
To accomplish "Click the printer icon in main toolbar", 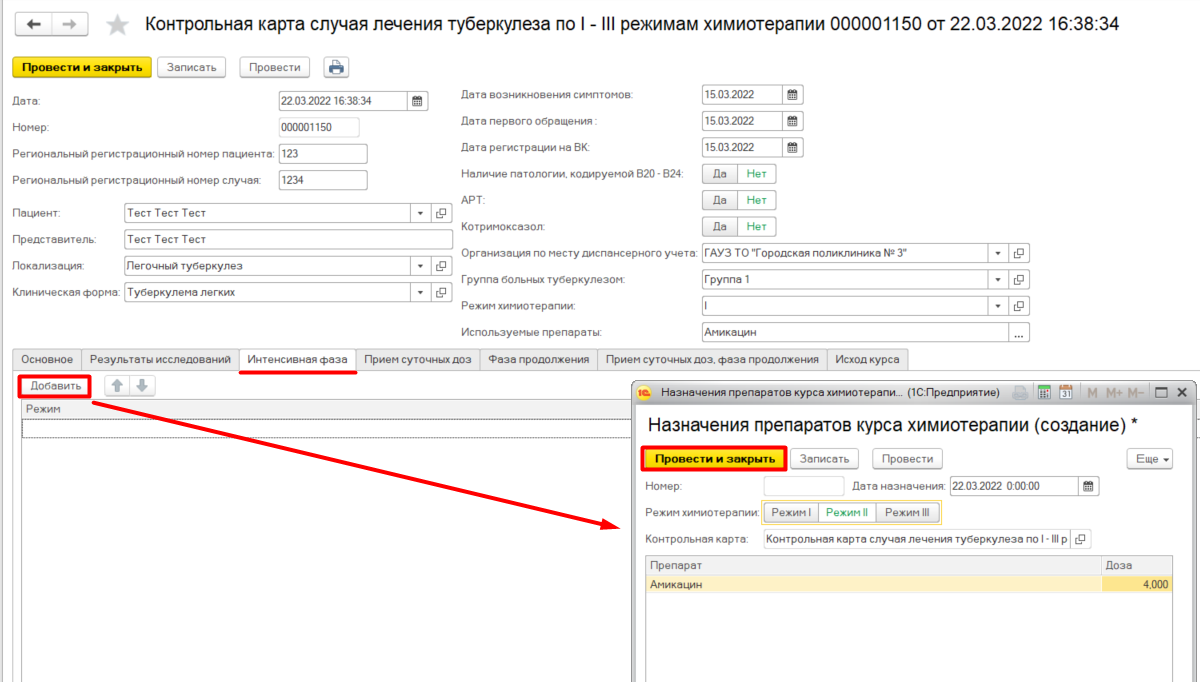I will point(336,67).
